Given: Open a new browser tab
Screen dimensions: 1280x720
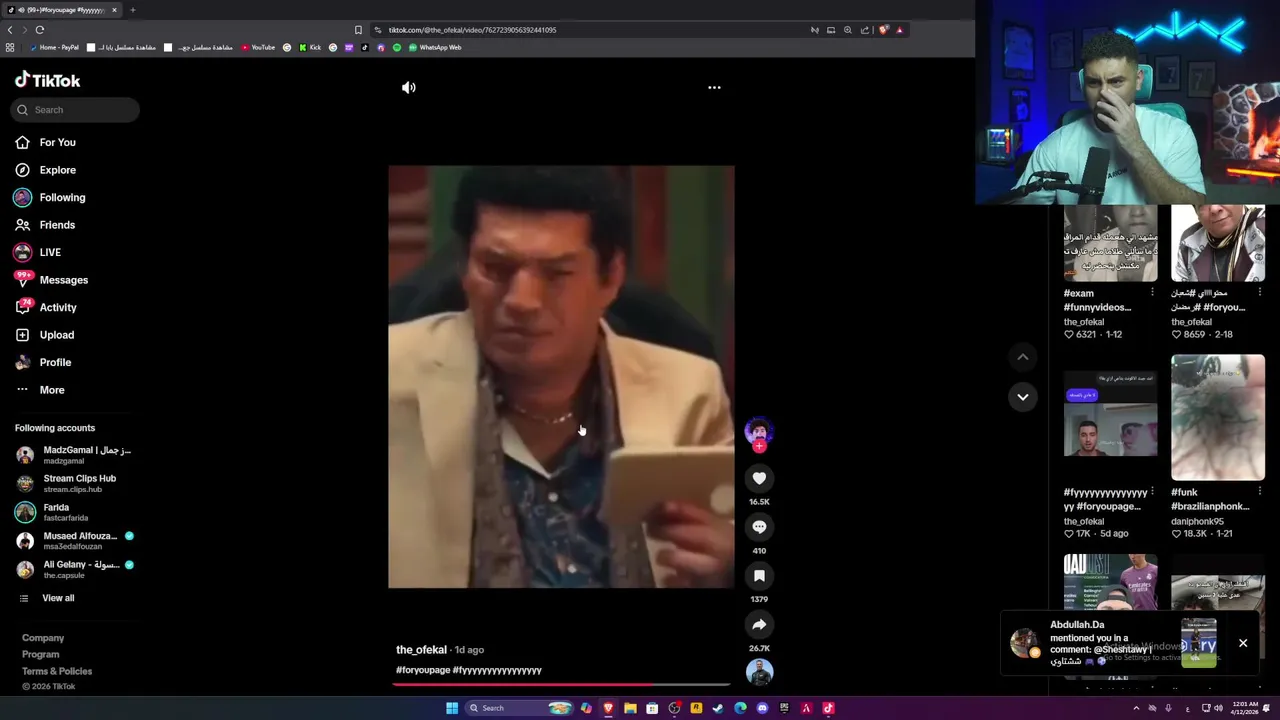Looking at the screenshot, I should [132, 10].
